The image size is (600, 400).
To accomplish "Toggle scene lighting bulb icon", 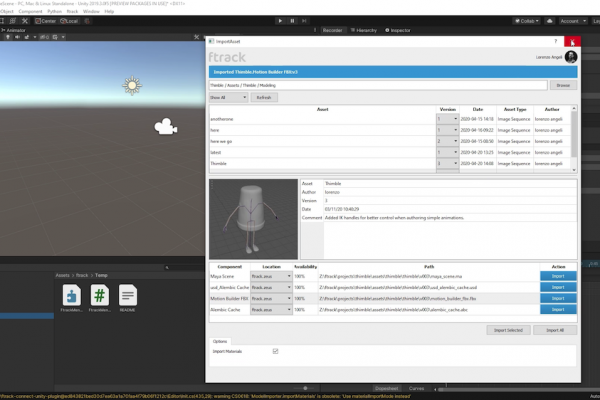I will click(x=8, y=37).
